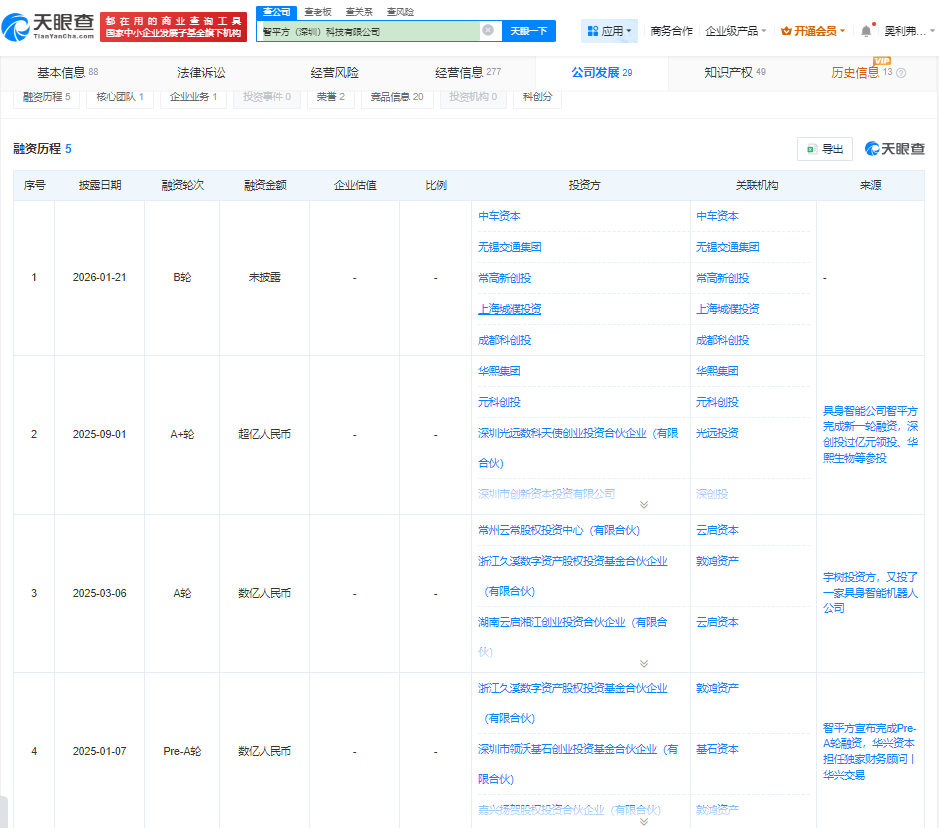The height and width of the screenshot is (828, 939).
Task: Jump to the 核心团队 subsection
Action: (x=120, y=97)
